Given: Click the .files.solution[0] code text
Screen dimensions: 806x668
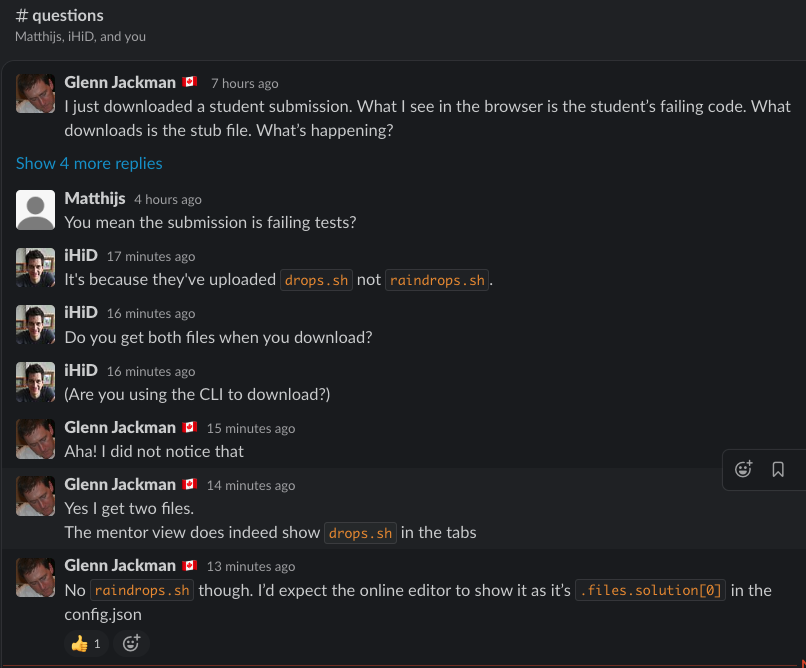Looking at the screenshot, I should tap(650, 590).
